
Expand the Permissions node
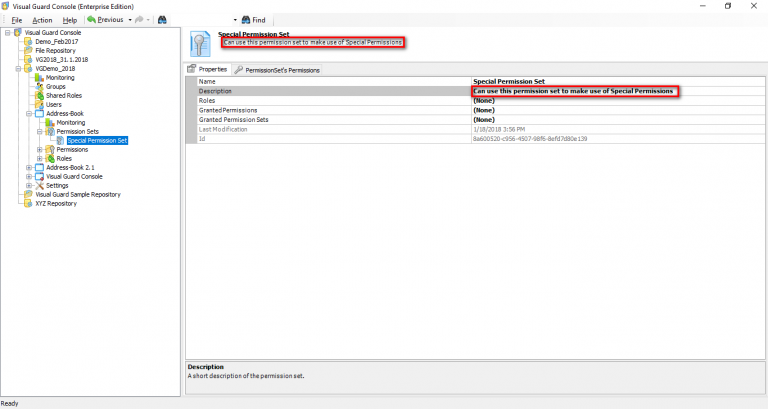click(40, 149)
